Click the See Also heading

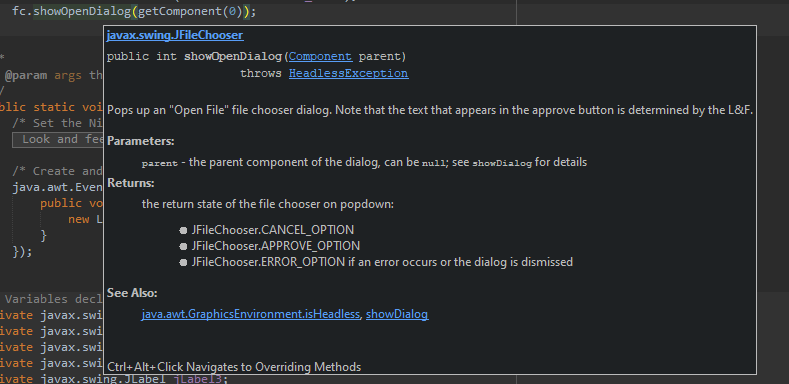click(x=132, y=293)
